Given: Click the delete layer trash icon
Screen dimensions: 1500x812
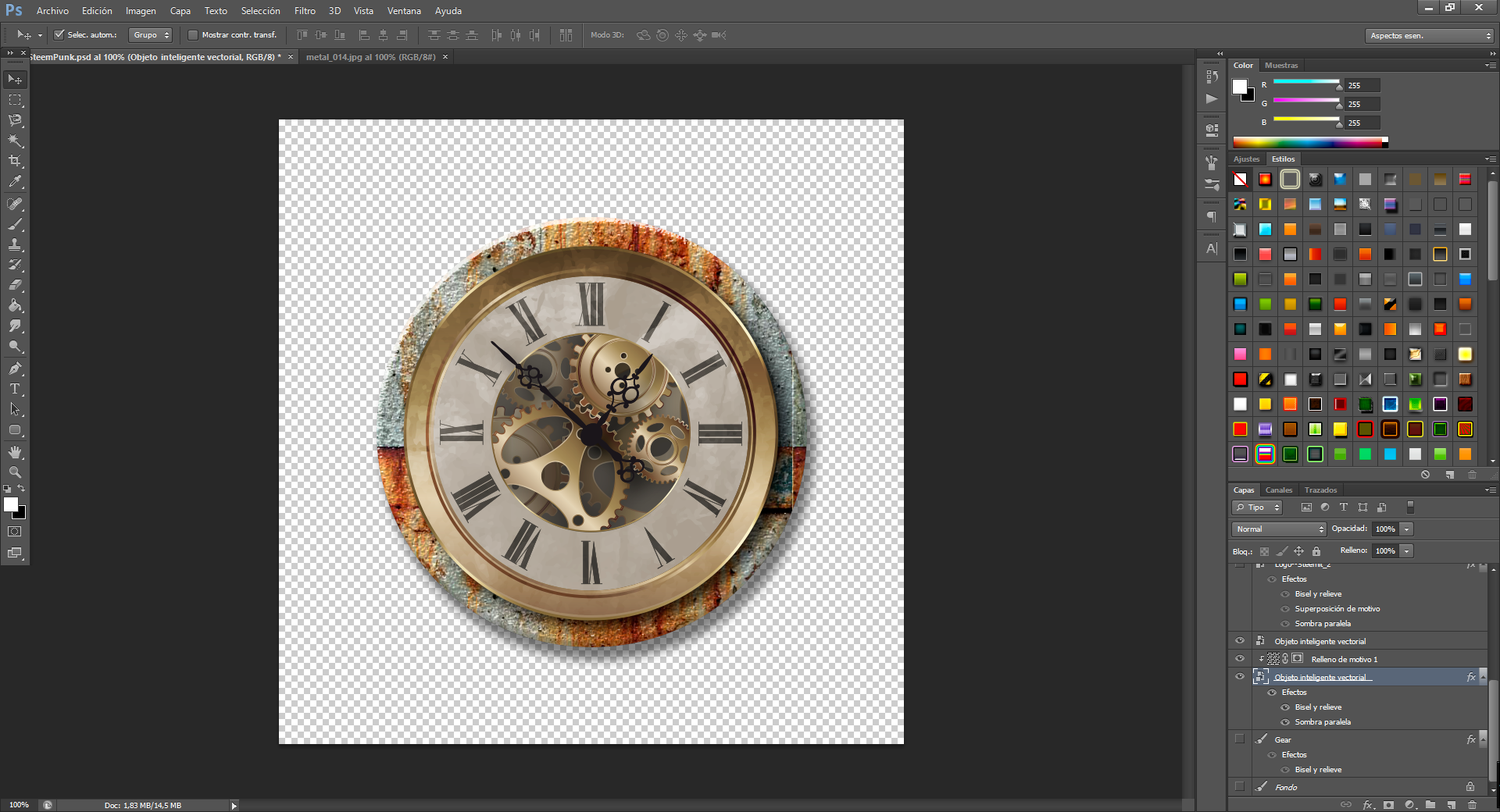Looking at the screenshot, I should click(1472, 804).
